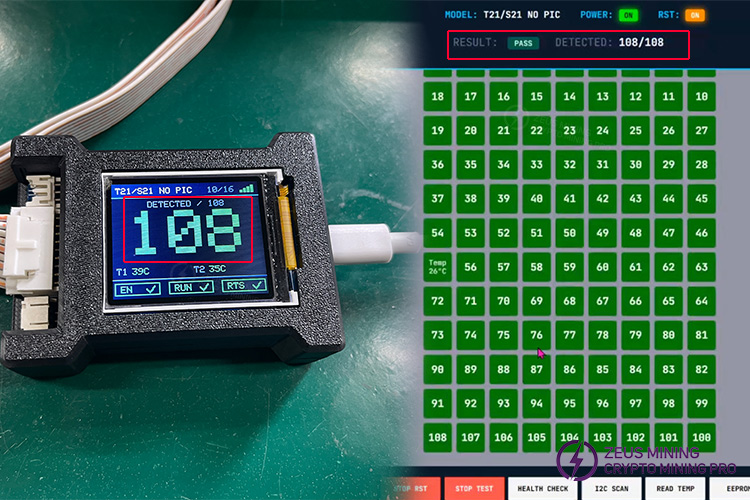The height and width of the screenshot is (500, 750).
Task: Select chip cell 23
Action: pos(569,131)
